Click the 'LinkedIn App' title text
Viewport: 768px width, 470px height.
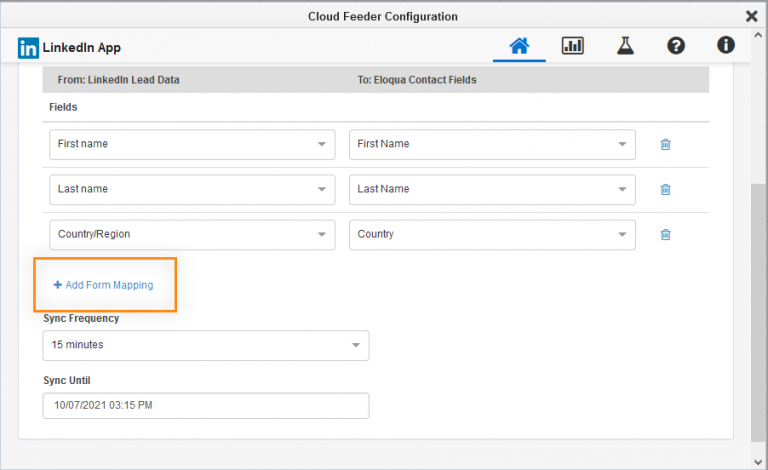click(82, 48)
